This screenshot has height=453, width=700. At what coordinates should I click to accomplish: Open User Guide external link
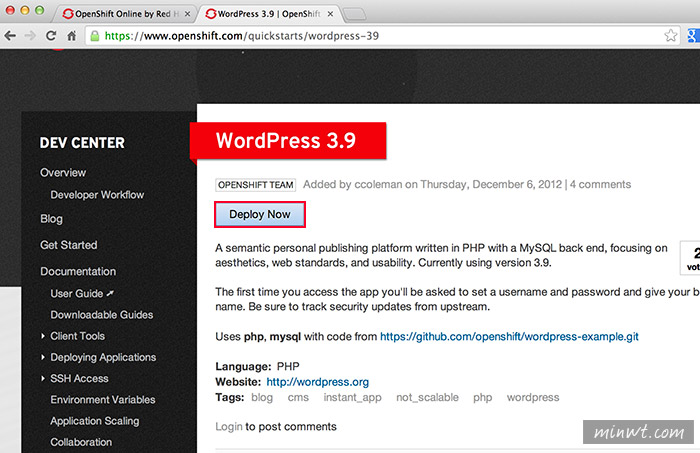point(82,293)
